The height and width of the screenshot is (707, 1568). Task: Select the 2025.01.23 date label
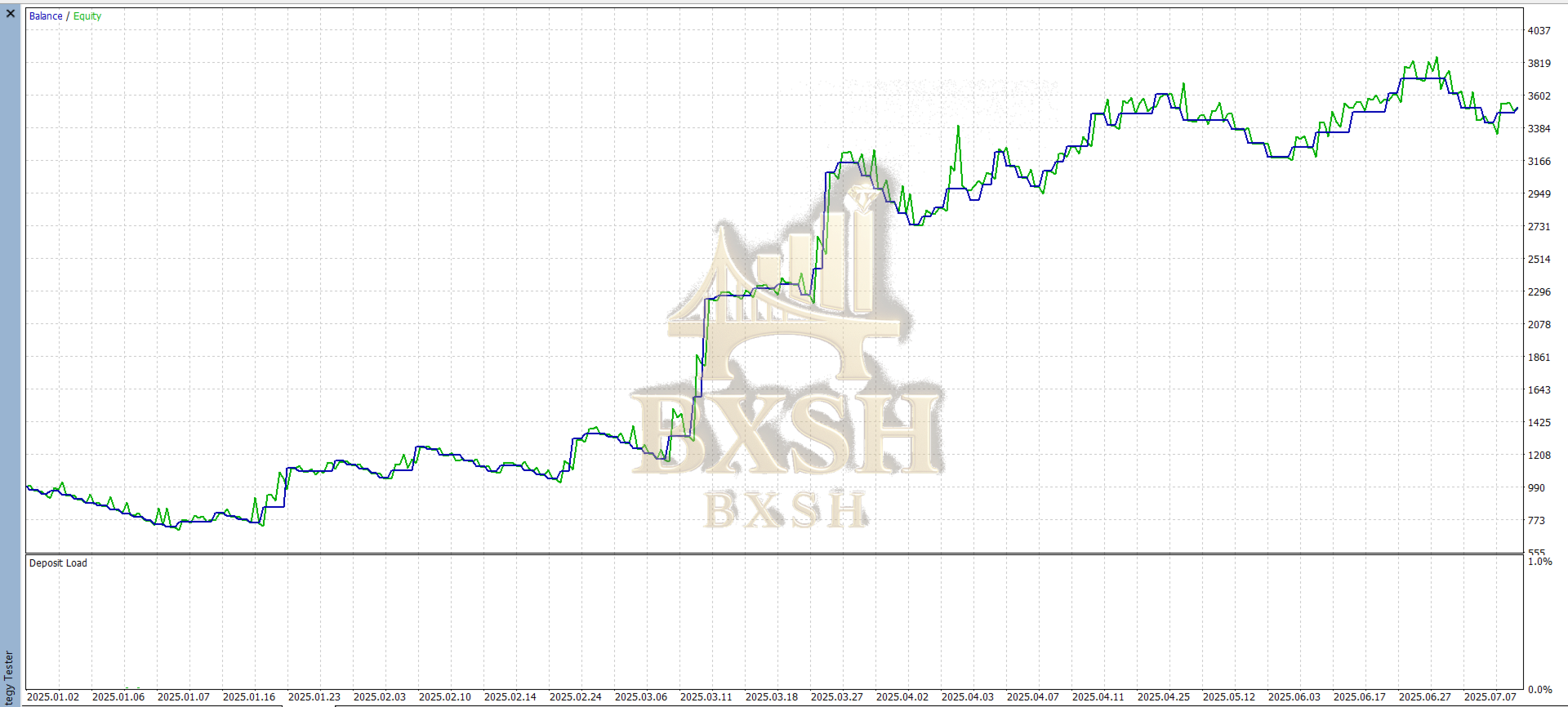(x=314, y=697)
